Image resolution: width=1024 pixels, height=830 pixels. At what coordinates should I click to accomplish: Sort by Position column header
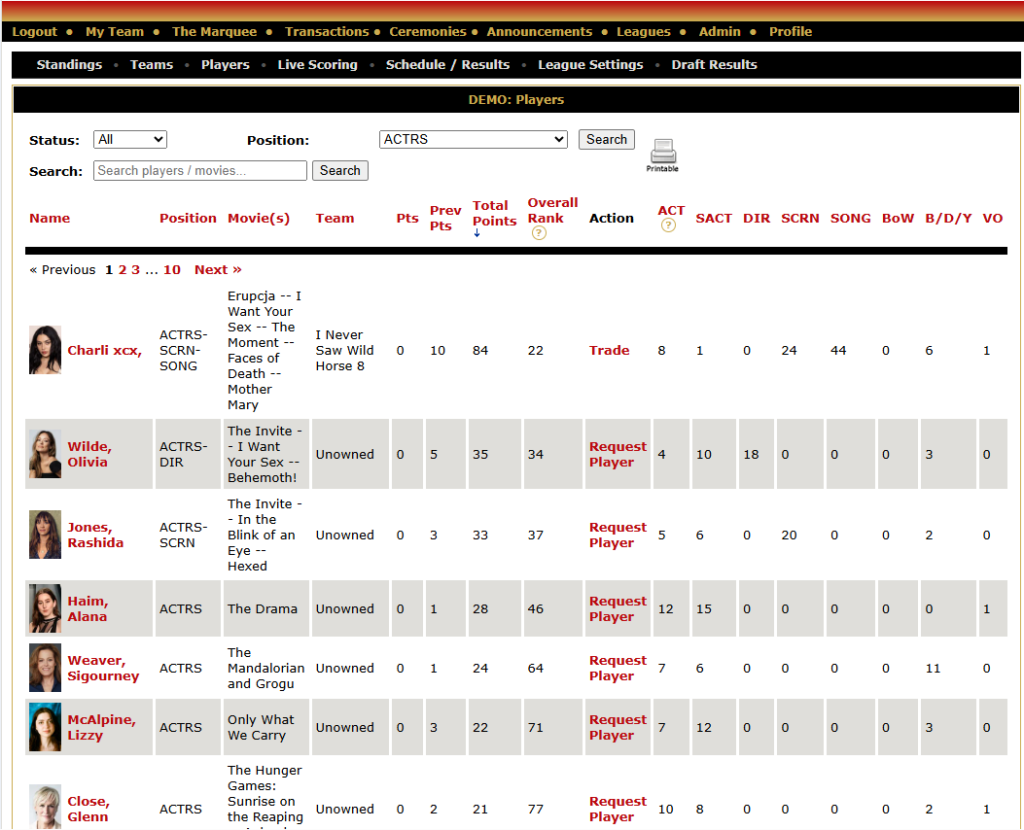click(188, 218)
